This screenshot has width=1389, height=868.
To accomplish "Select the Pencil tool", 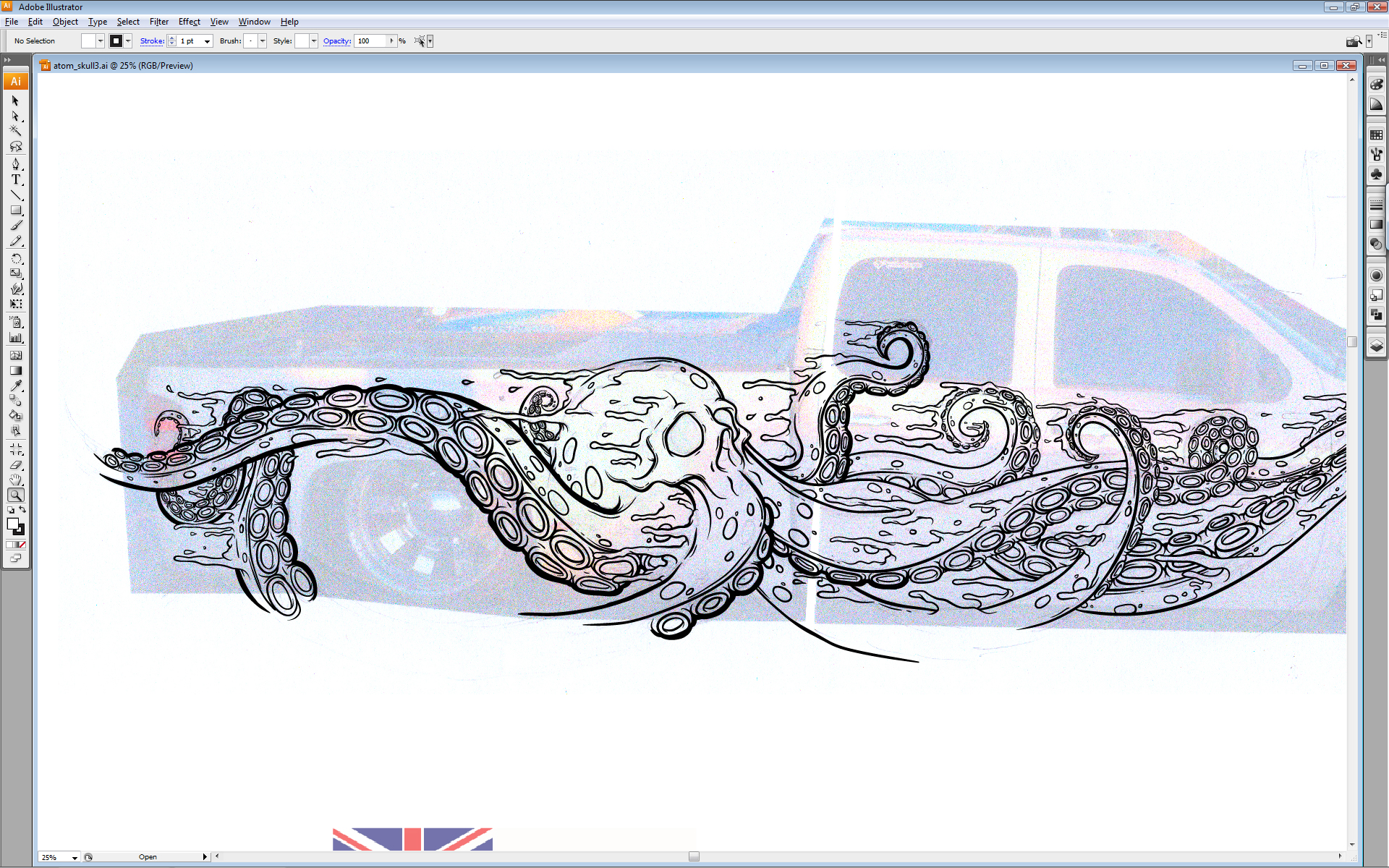I will 15,241.
